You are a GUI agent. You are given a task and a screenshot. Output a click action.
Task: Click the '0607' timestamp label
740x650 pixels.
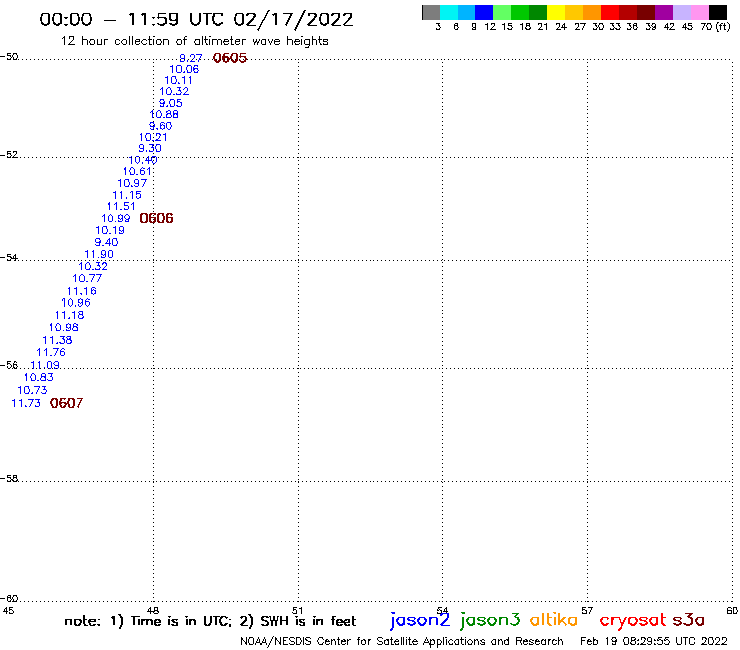point(66,403)
